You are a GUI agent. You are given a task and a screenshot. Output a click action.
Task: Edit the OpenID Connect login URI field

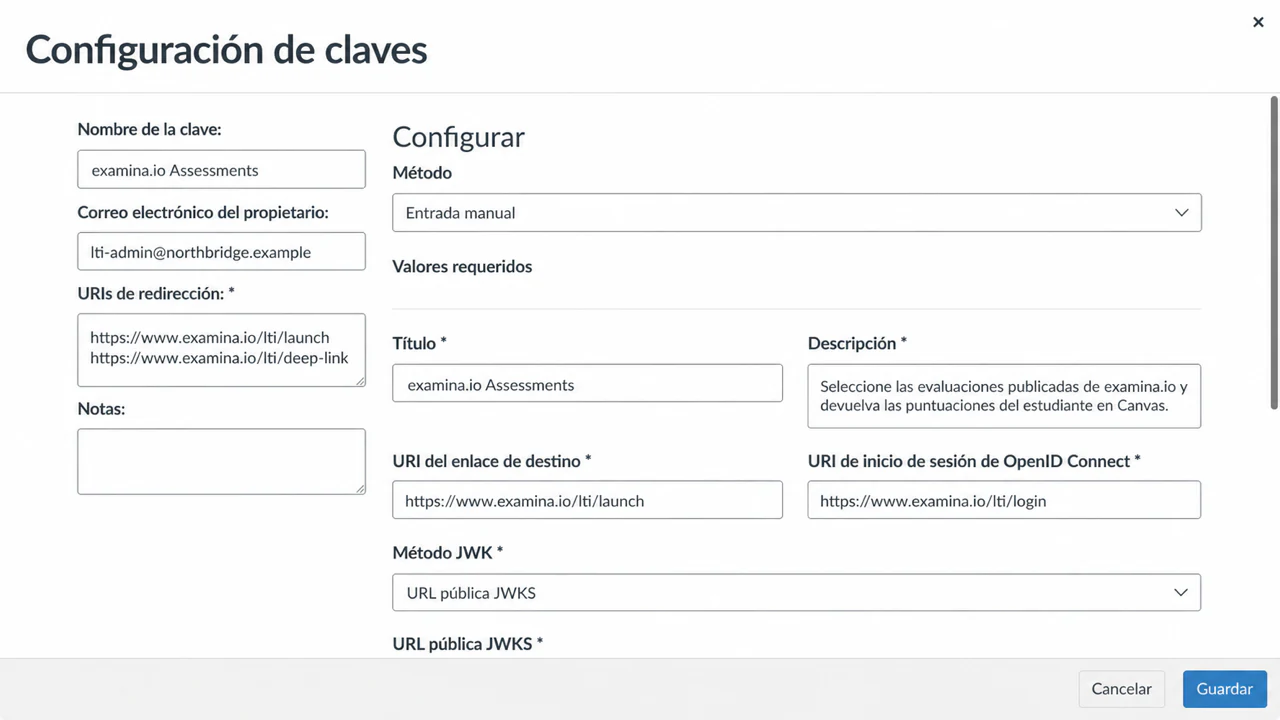pyautogui.click(x=1004, y=500)
